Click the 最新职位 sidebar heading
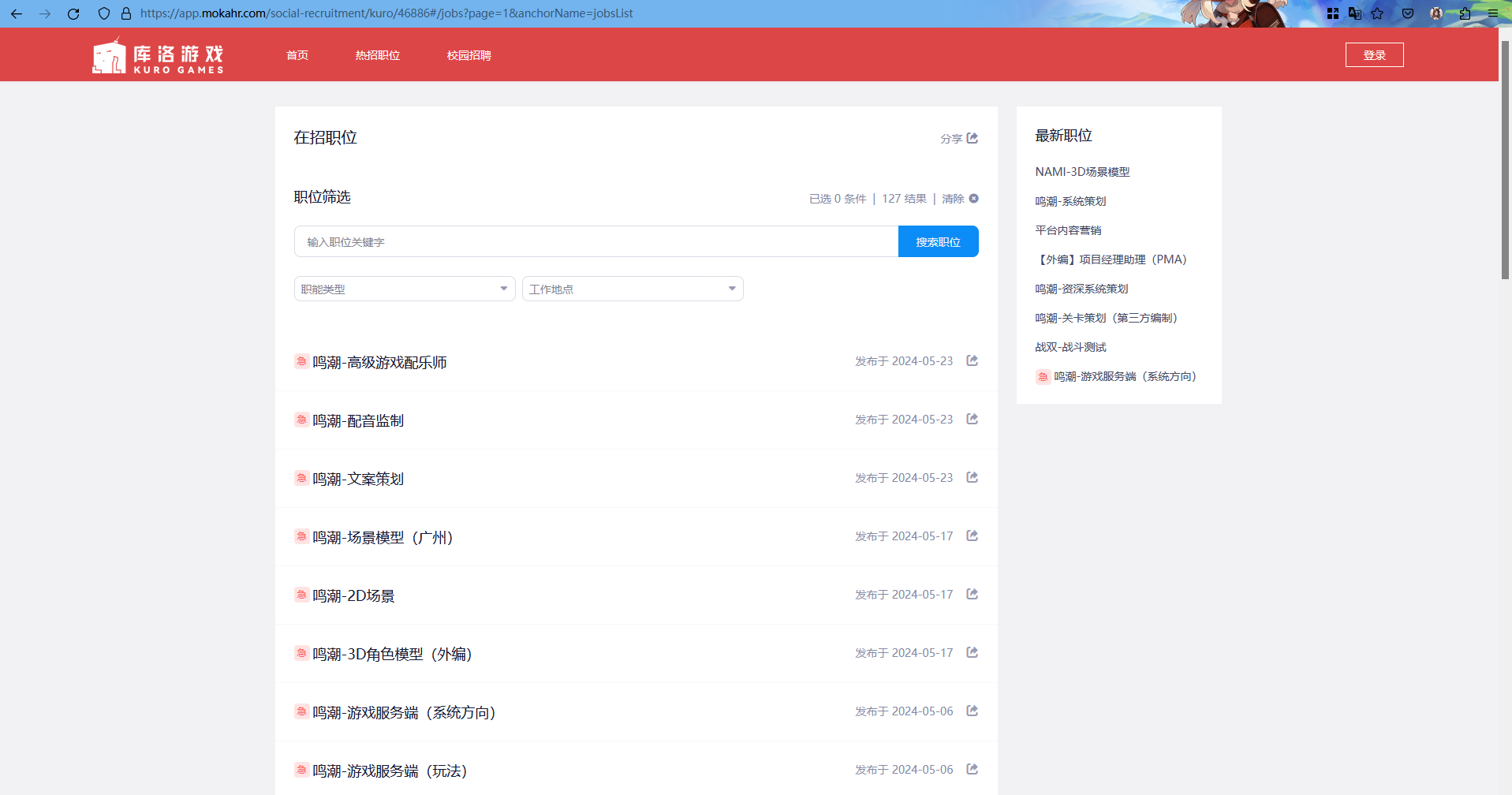Screen dimensions: 1512x795 (1063, 136)
